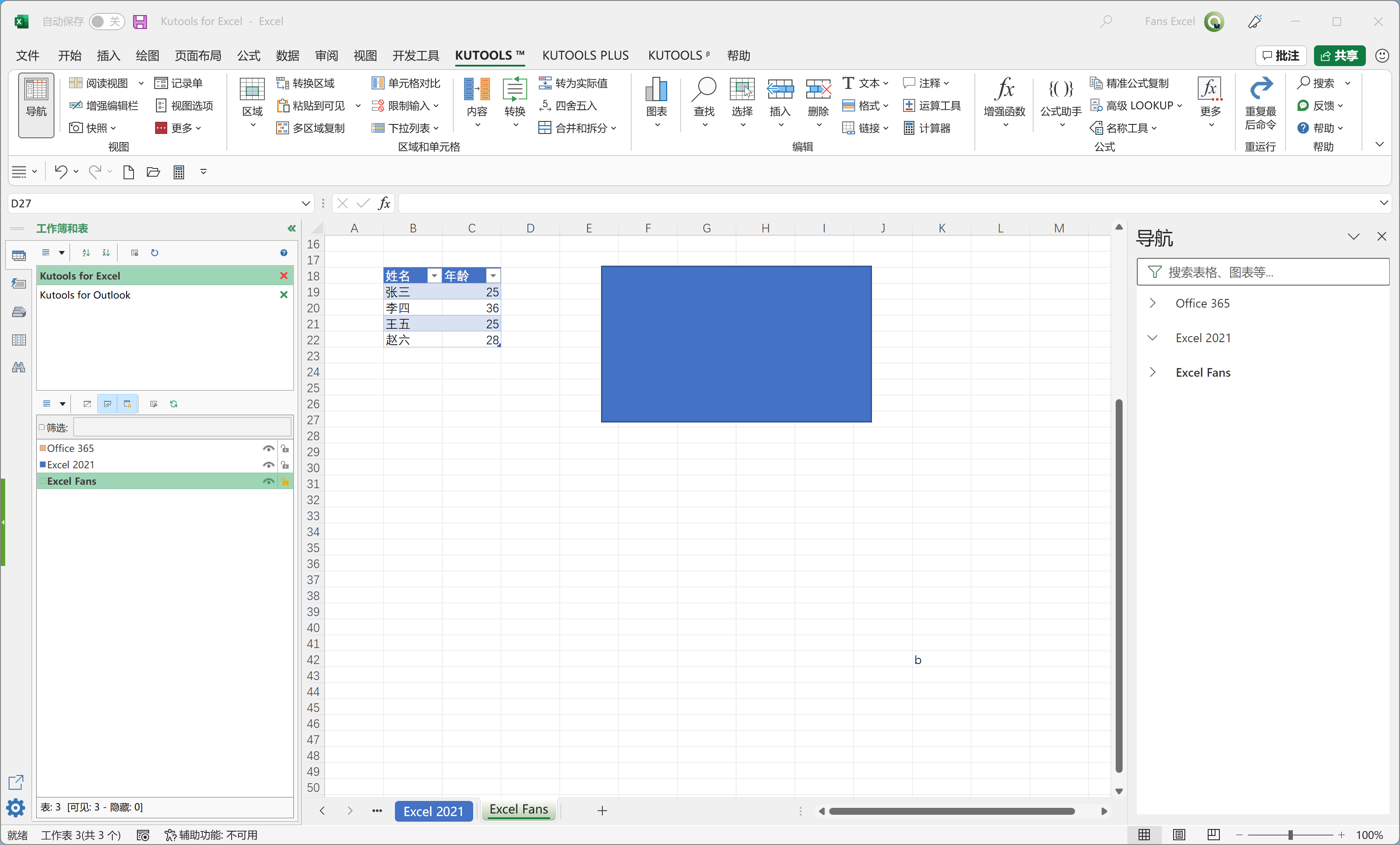Switch to the 开发工具 tab
1400x845 pixels.
416,56
